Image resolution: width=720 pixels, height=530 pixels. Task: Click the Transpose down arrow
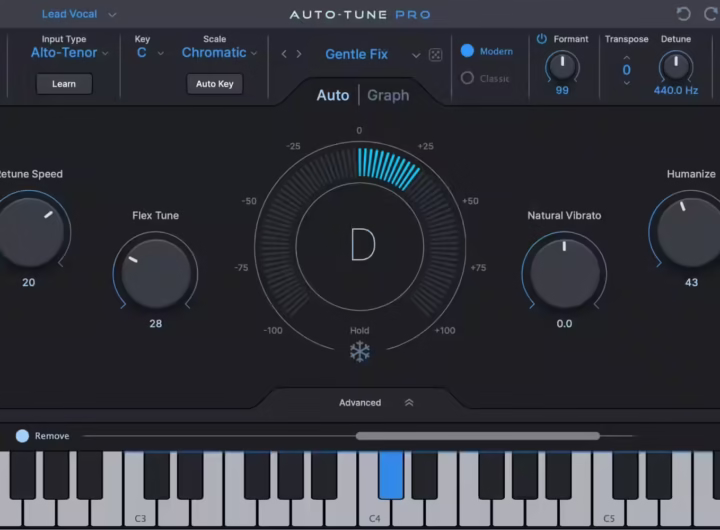(627, 83)
